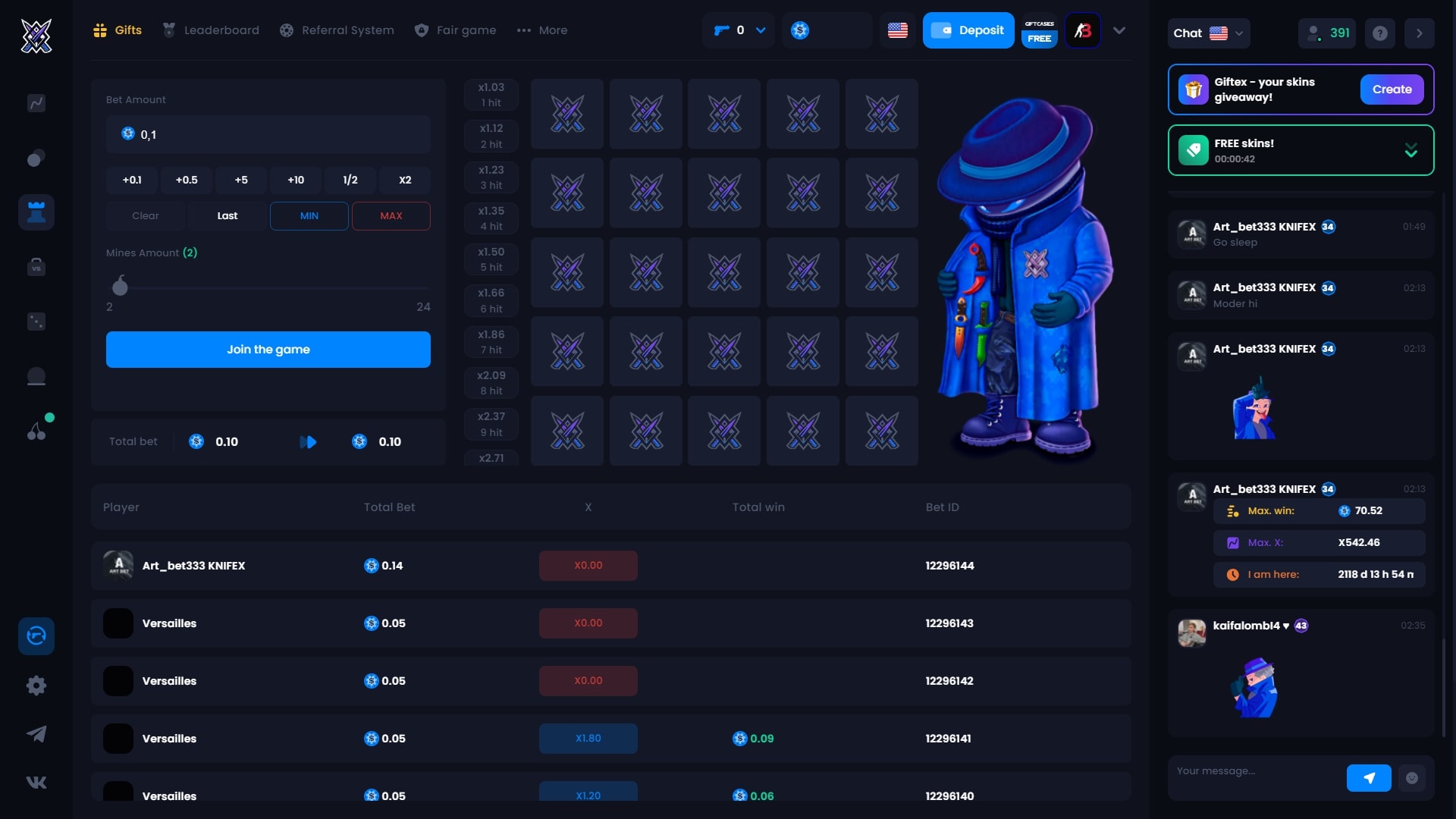Expand the FREE skins dropdown panel
The height and width of the screenshot is (819, 1456).
point(1410,151)
